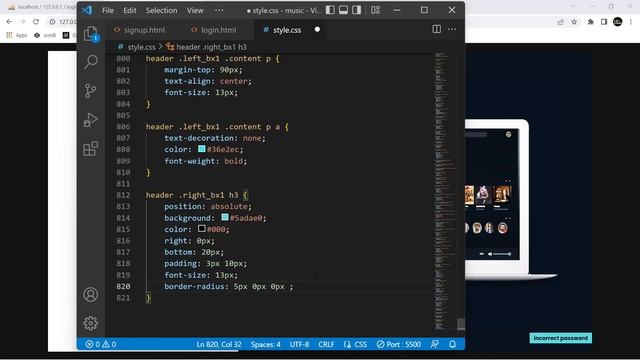Viewport: 640px width, 360px height.
Task: Open the File menu
Action: [108, 10]
